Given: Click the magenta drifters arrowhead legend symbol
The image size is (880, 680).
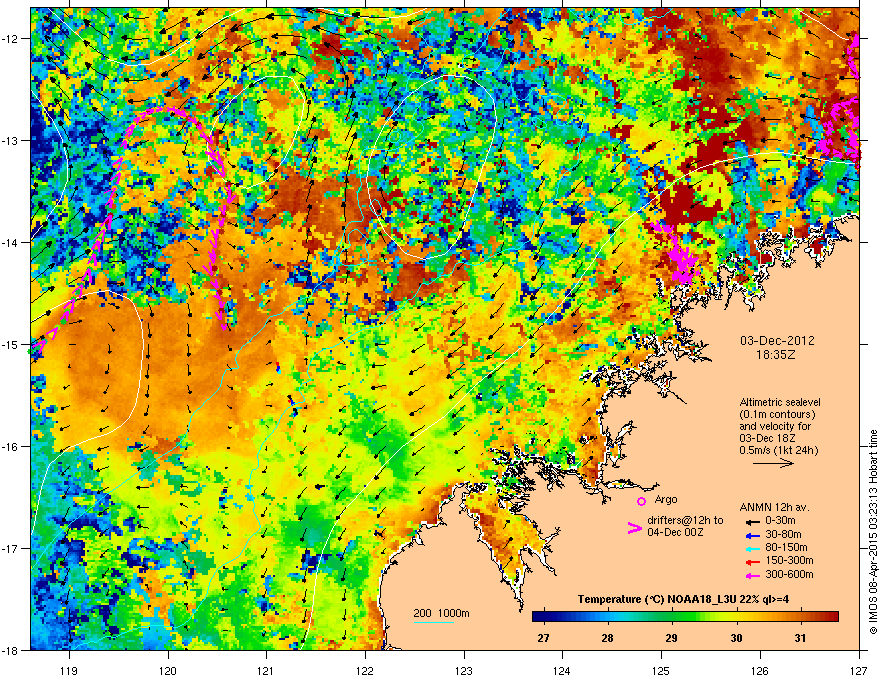Looking at the screenshot, I should point(634,528).
